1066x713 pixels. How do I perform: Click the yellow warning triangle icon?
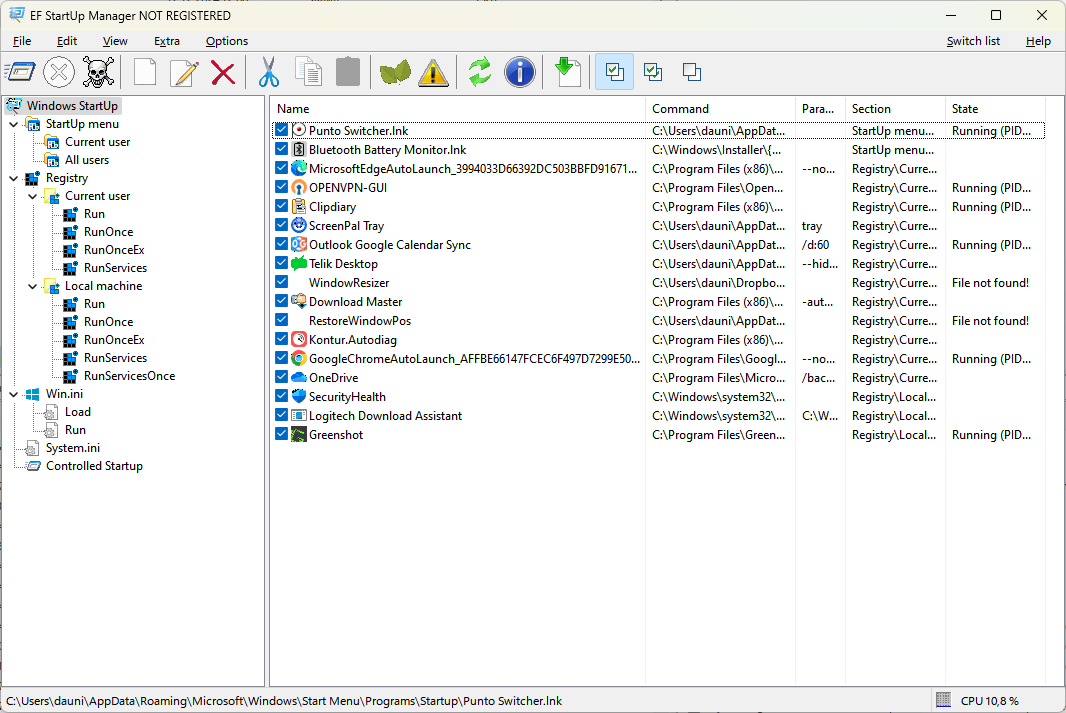pyautogui.click(x=433, y=72)
